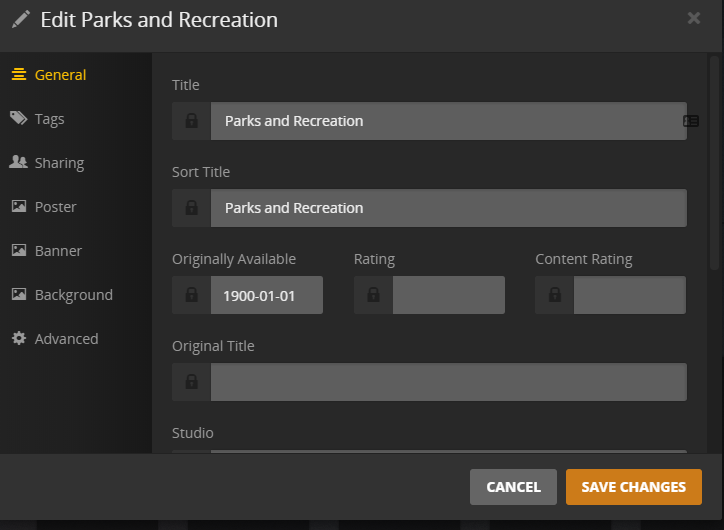Screen dimensions: 724x530
Task: Toggle the lock on the Title field
Action: (x=191, y=121)
